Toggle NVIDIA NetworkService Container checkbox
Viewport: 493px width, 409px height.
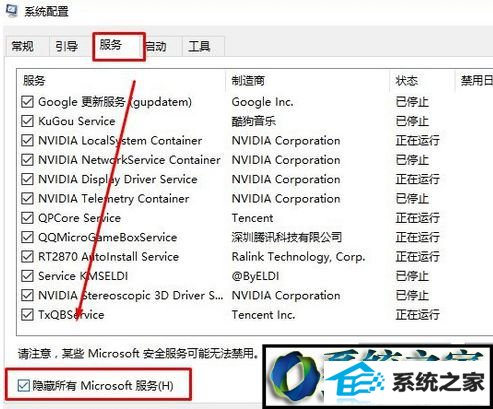(x=27, y=160)
